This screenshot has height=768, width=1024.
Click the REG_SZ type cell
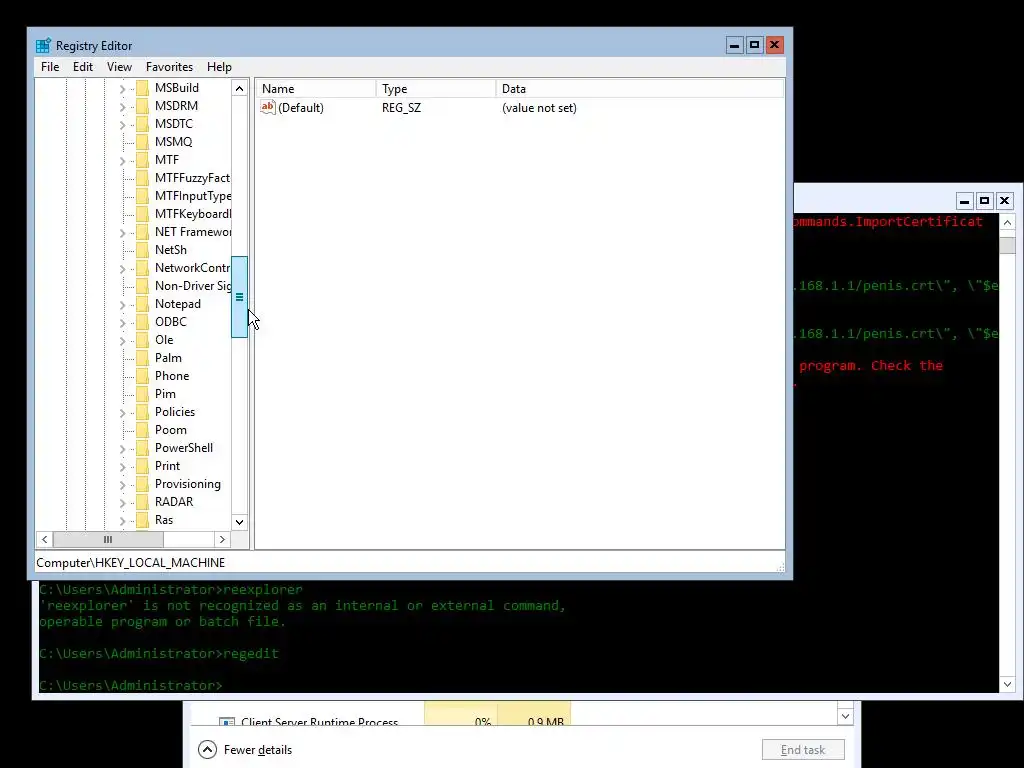pos(401,108)
